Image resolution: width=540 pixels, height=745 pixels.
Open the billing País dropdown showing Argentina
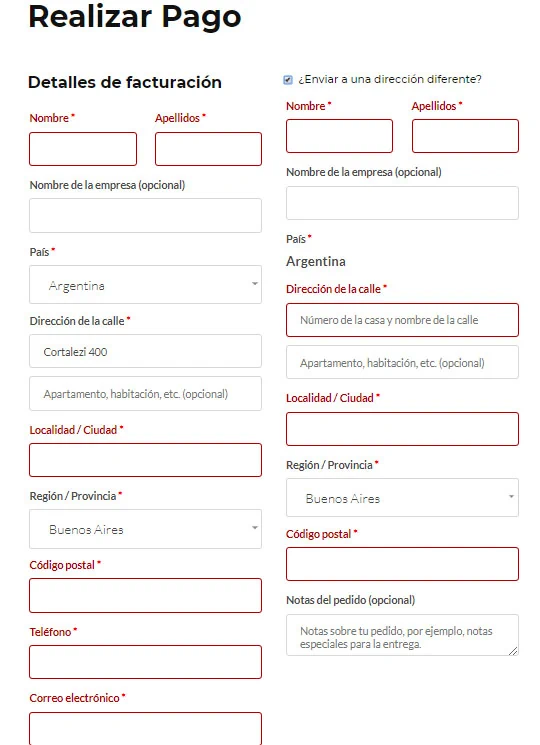pyautogui.click(x=145, y=285)
